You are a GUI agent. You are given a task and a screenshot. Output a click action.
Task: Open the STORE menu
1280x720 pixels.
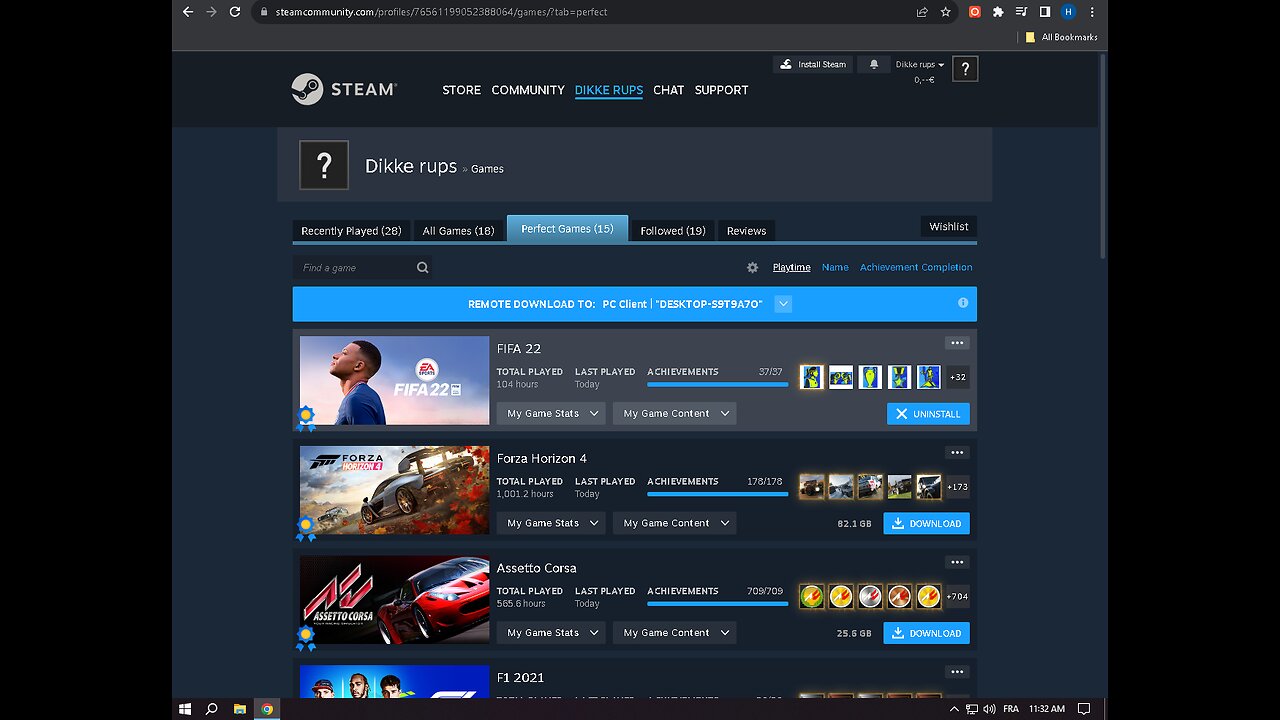pyautogui.click(x=462, y=90)
